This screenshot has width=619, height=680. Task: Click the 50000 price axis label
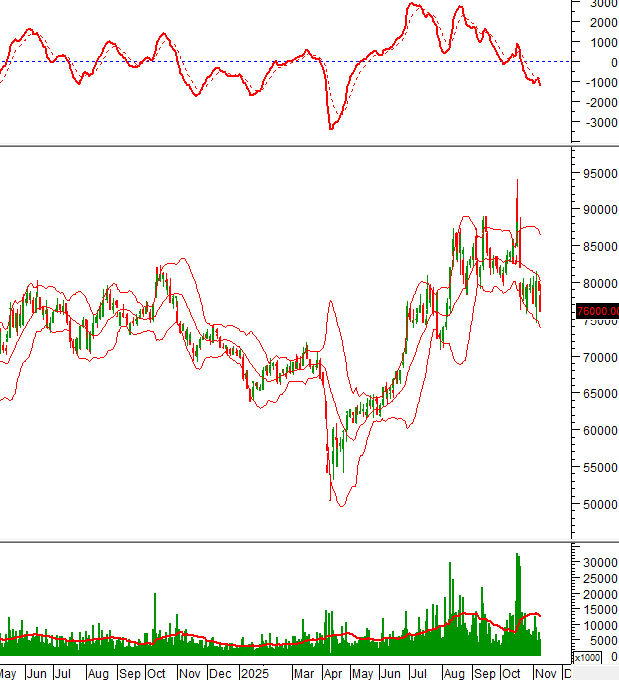597,504
